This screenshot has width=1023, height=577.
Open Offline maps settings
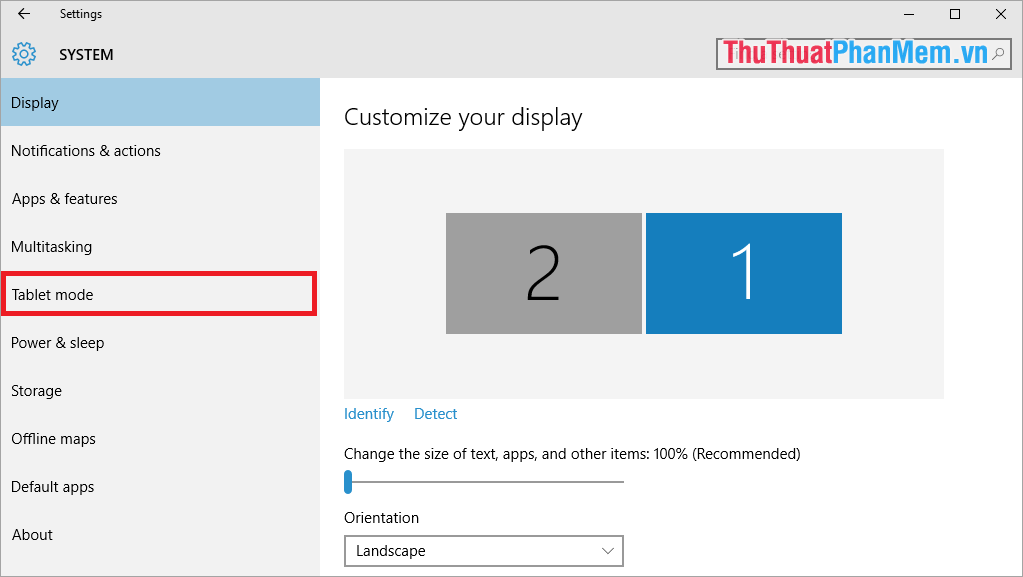coord(53,438)
